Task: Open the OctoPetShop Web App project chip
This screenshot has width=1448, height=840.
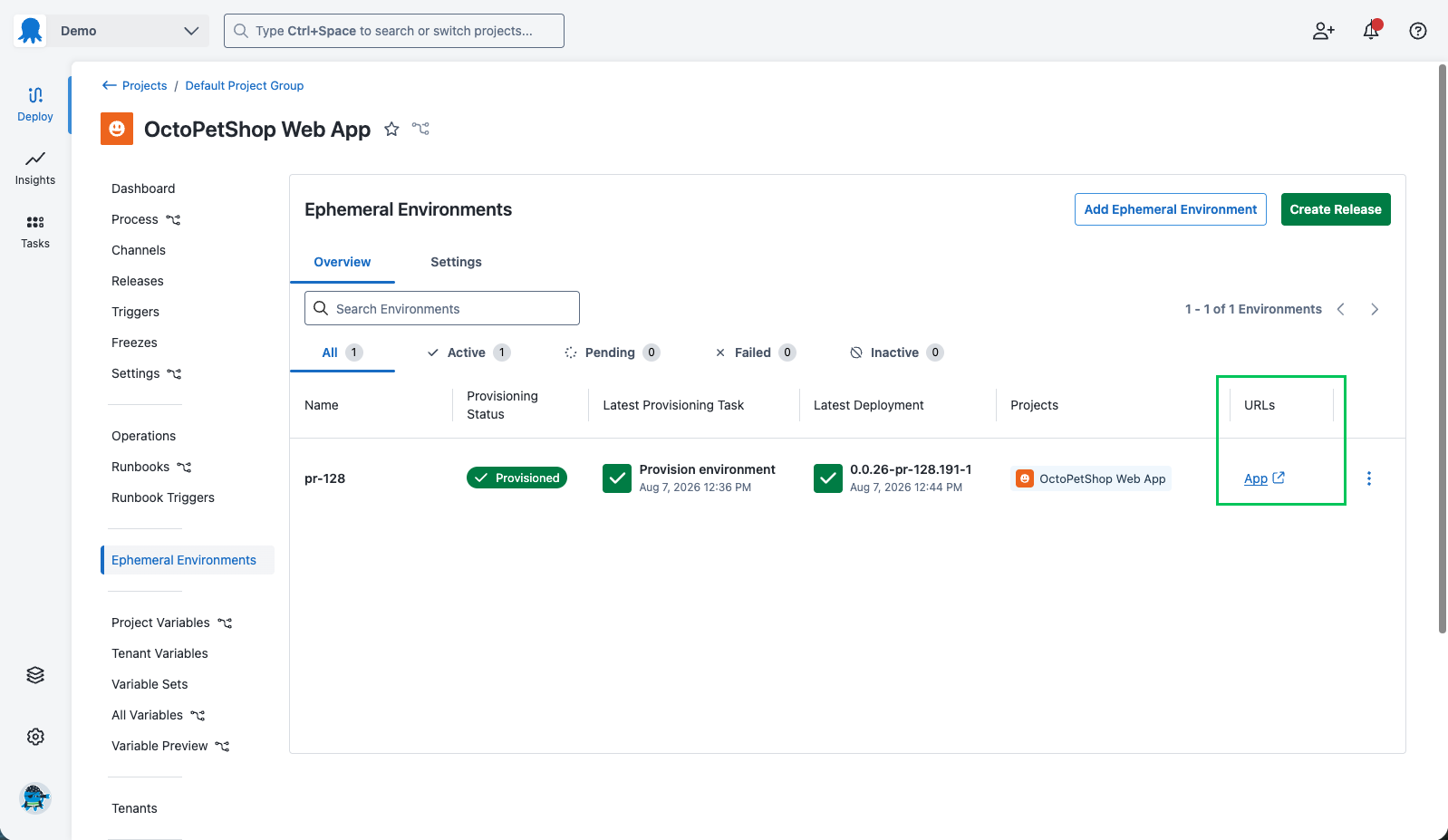Action: pos(1091,478)
